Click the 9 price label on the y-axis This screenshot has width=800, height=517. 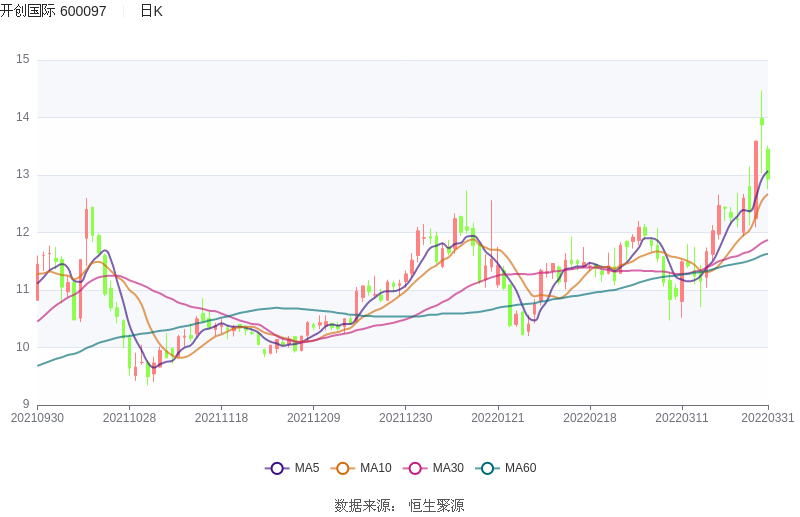point(26,405)
